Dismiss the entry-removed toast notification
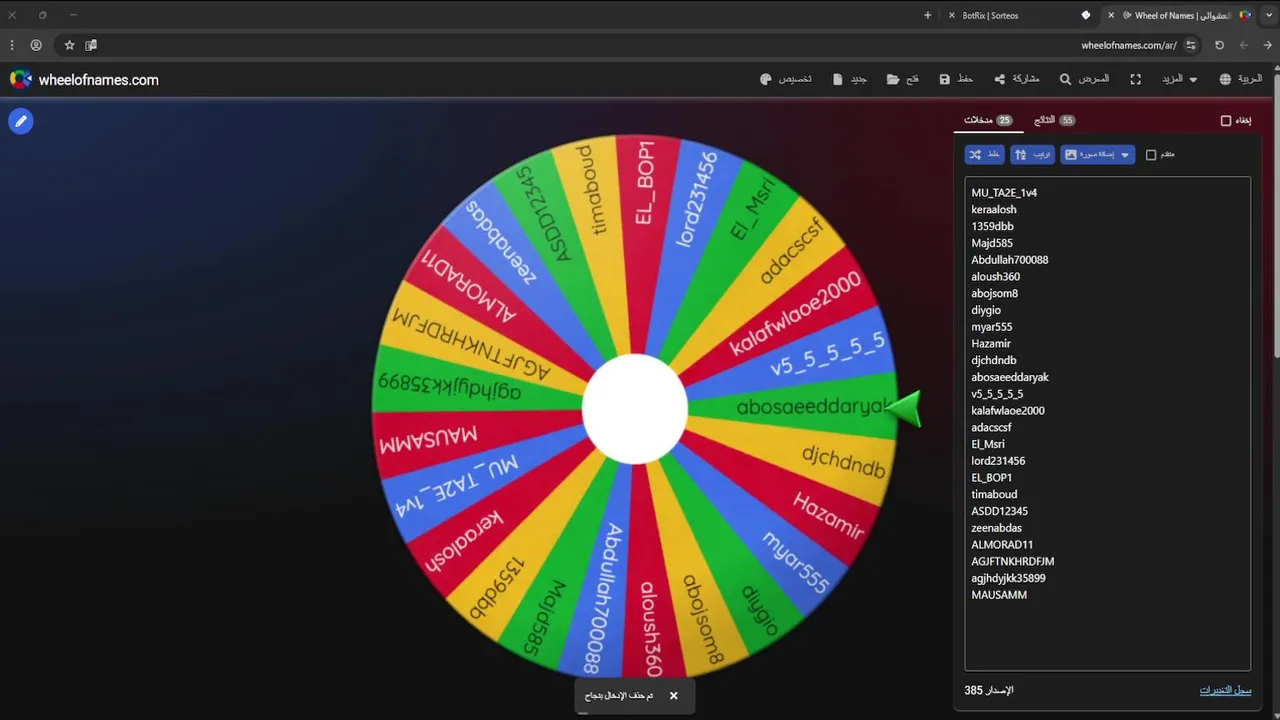The width and height of the screenshot is (1280, 720). (673, 695)
